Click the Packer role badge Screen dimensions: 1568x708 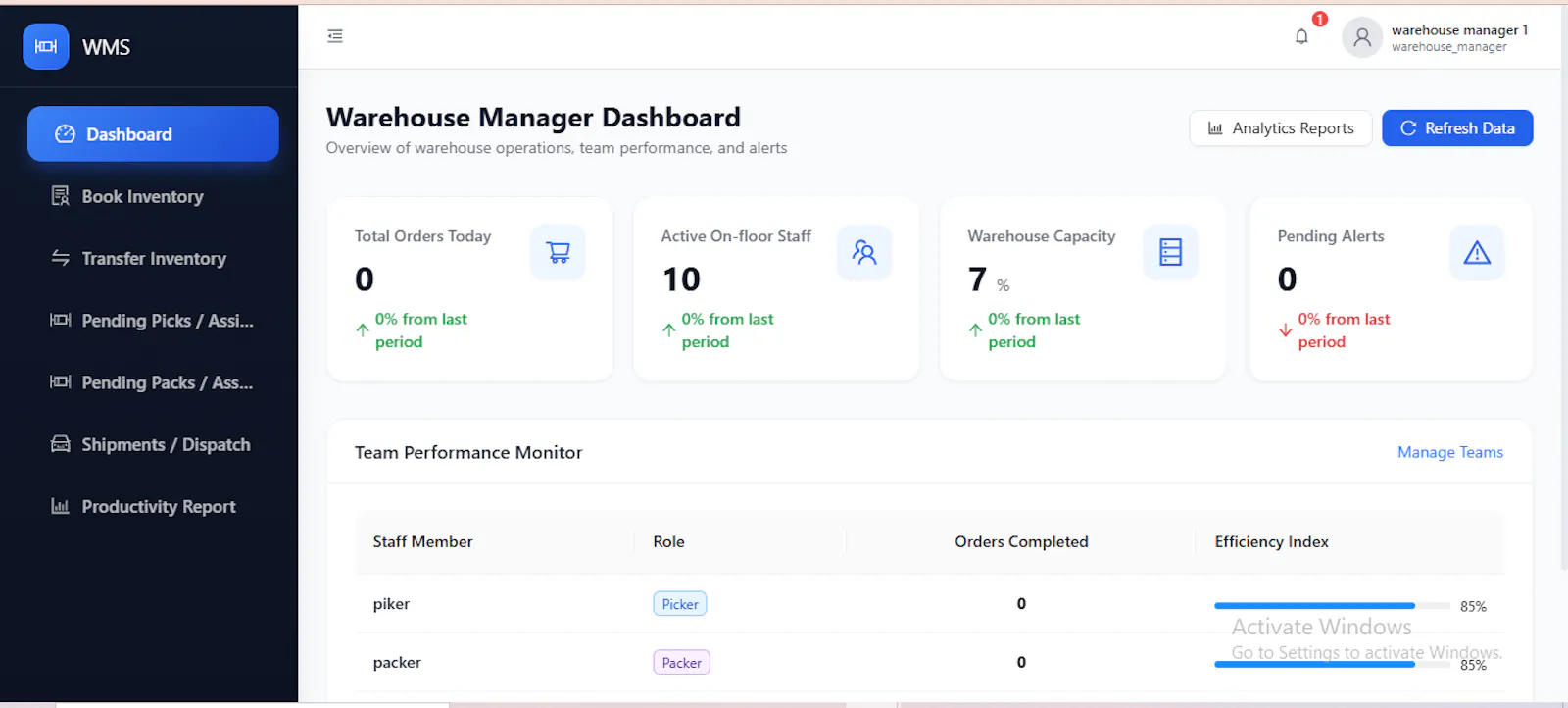[x=681, y=663]
